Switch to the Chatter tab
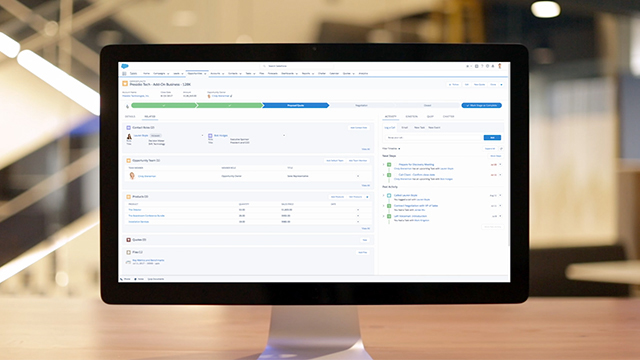The height and width of the screenshot is (360, 640). coord(448,117)
